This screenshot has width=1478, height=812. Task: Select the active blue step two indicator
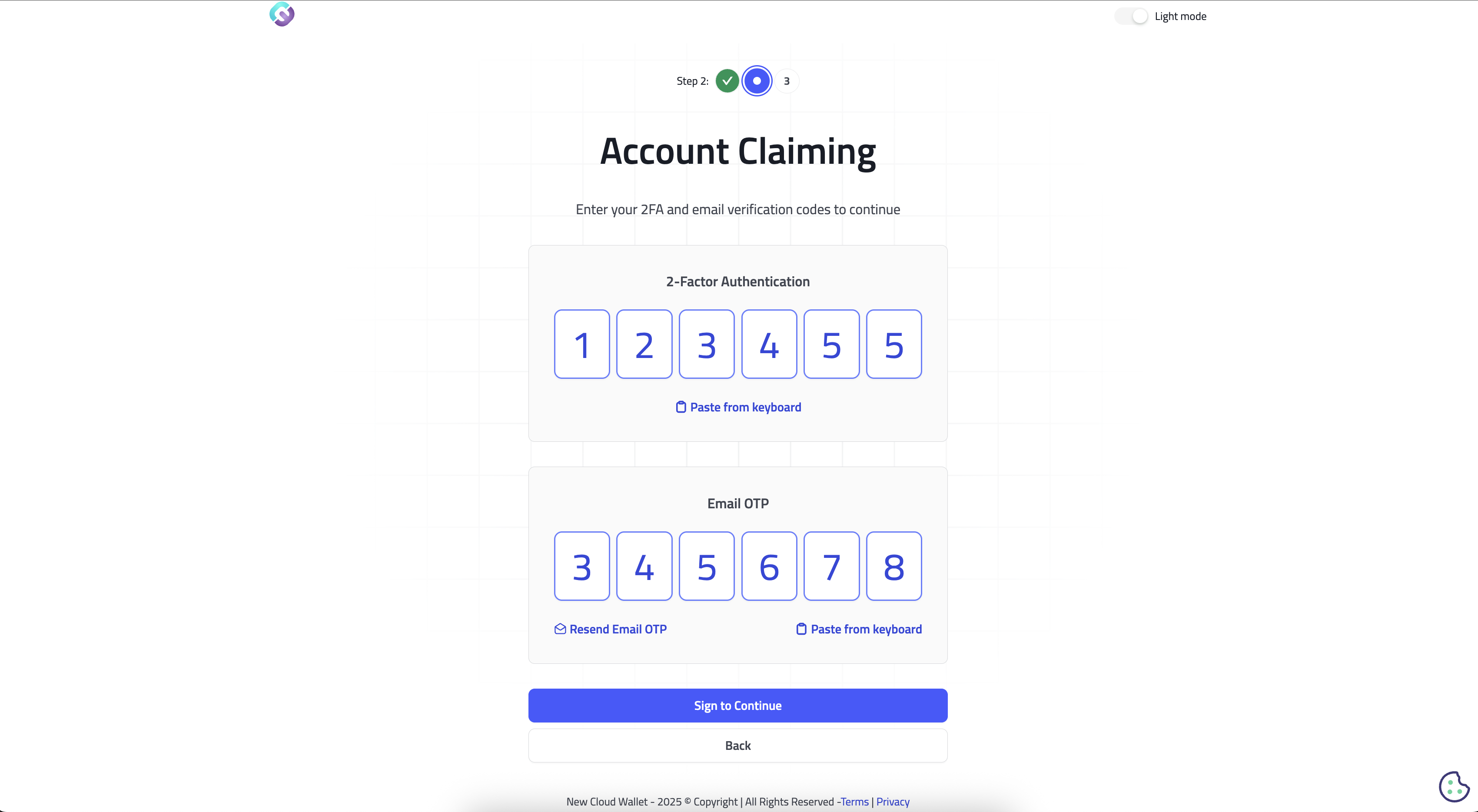(x=757, y=81)
